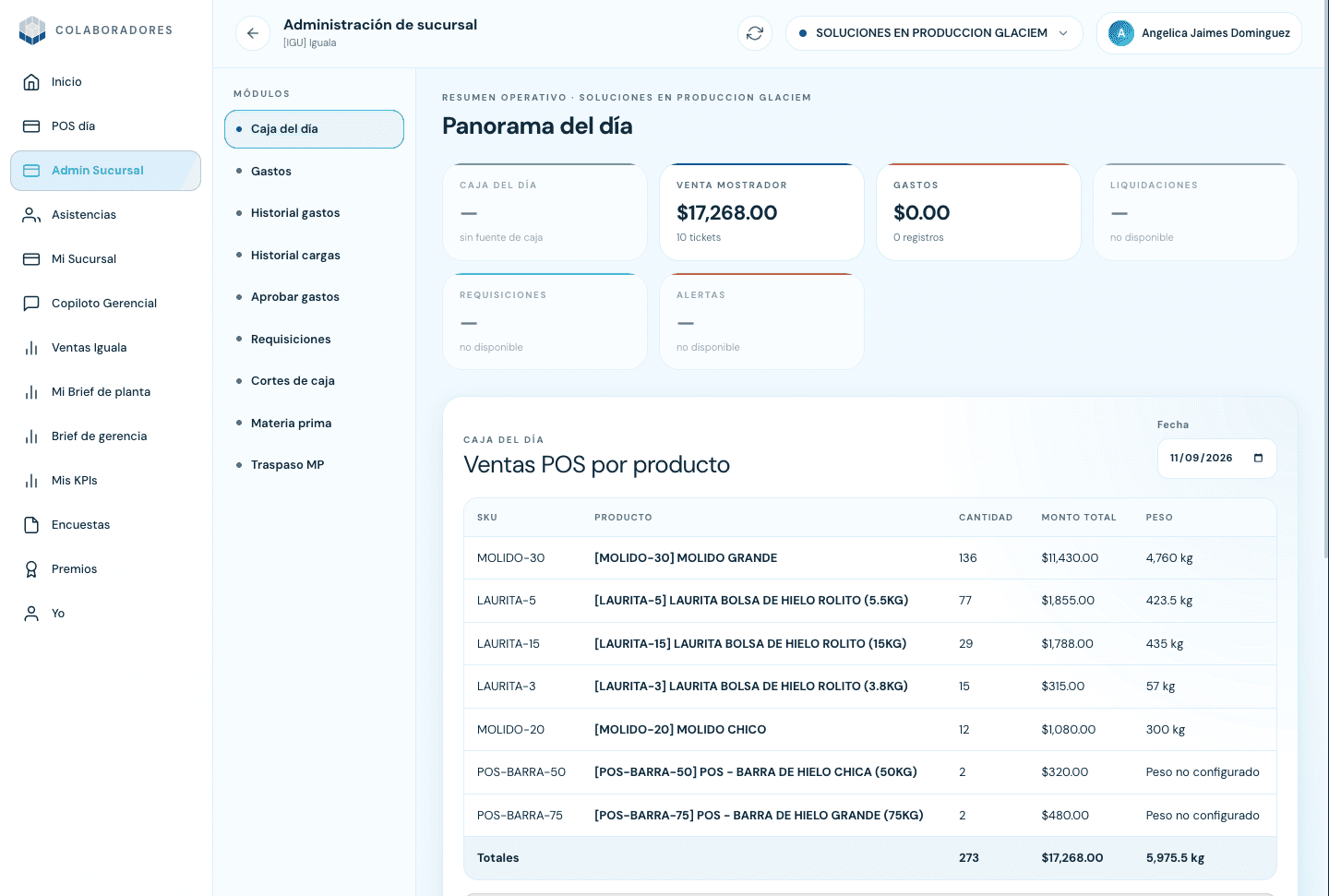Viewport: 1329px width, 896px height.
Task: Click the Brief de gerencia chart icon
Action: point(31,436)
